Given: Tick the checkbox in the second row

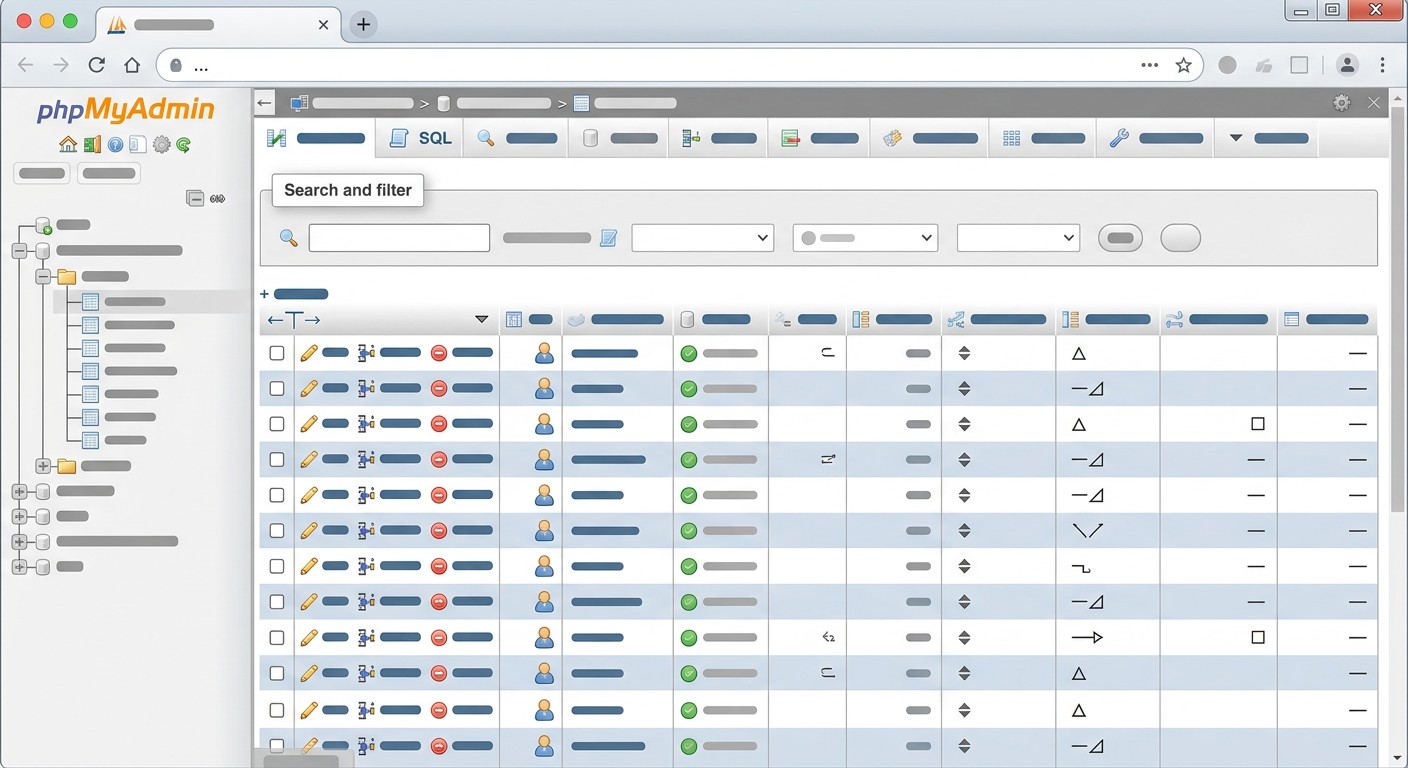Looking at the screenshot, I should pos(277,388).
